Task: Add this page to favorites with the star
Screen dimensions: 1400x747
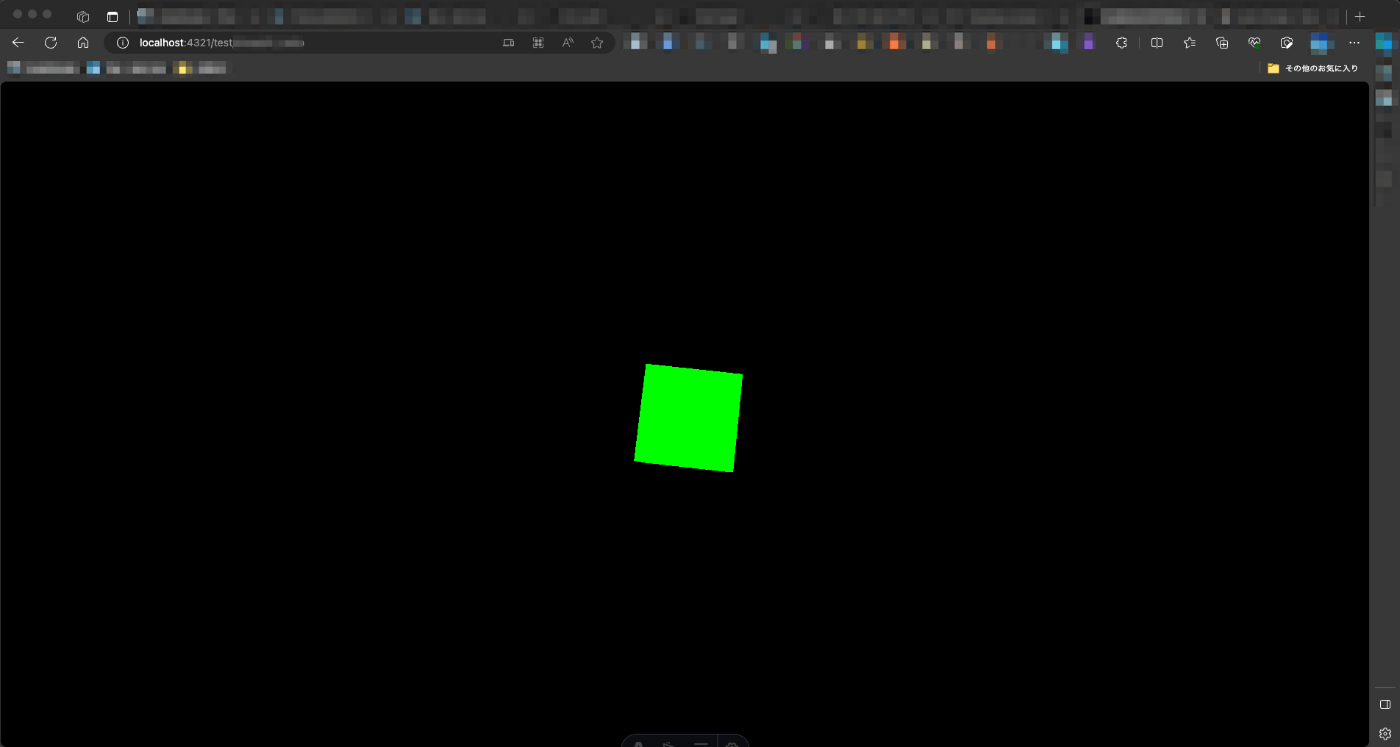Action: tap(597, 43)
